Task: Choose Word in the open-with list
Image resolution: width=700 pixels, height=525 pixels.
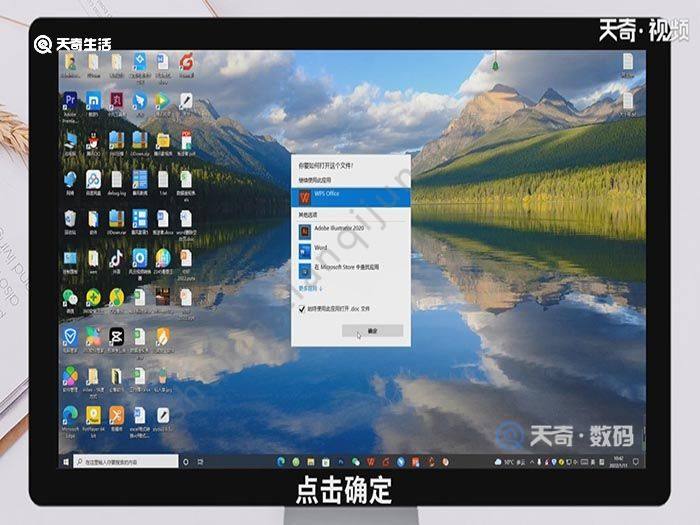Action: tap(350, 251)
